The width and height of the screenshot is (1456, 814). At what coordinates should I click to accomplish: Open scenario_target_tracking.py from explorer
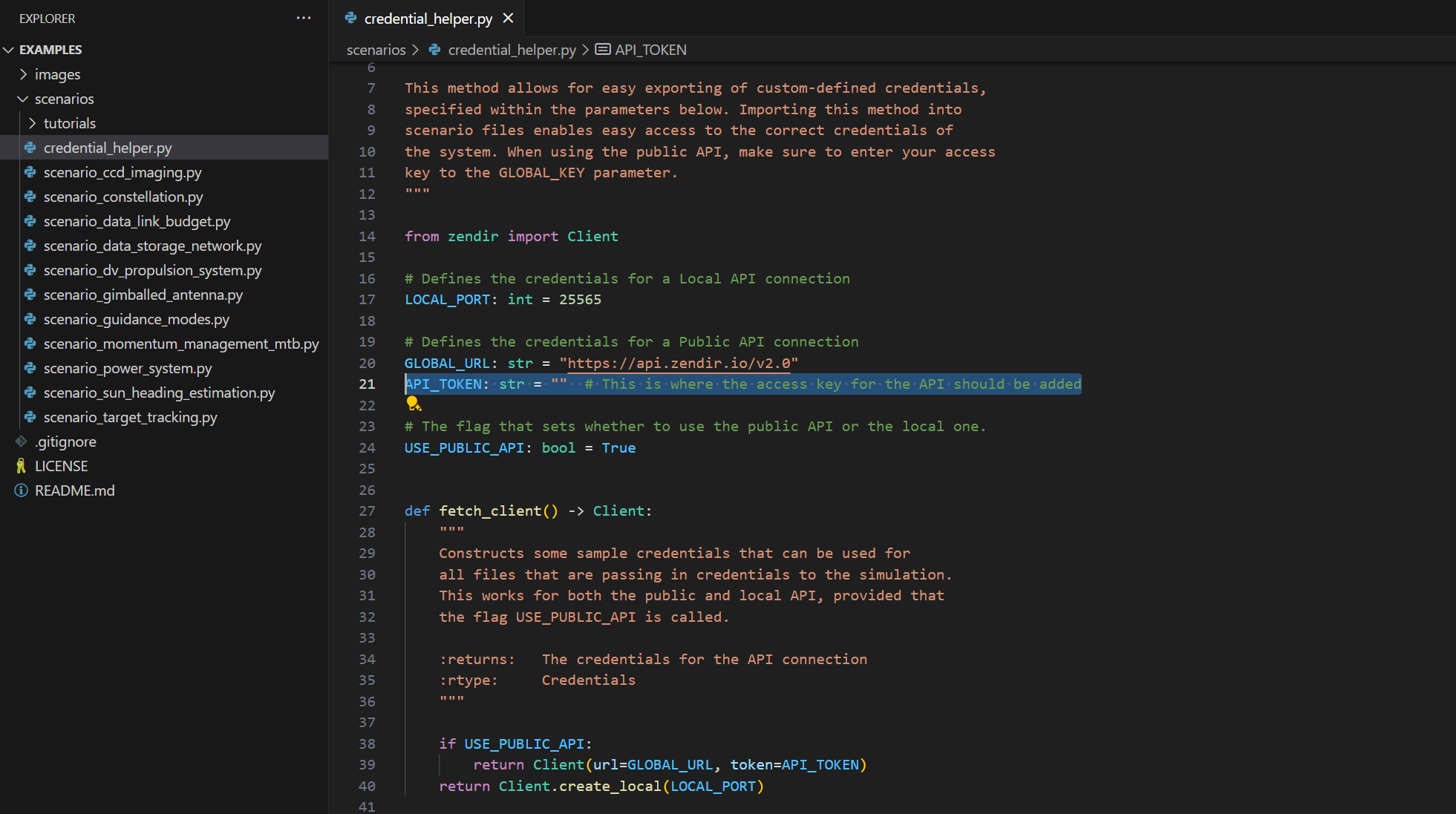(x=131, y=417)
